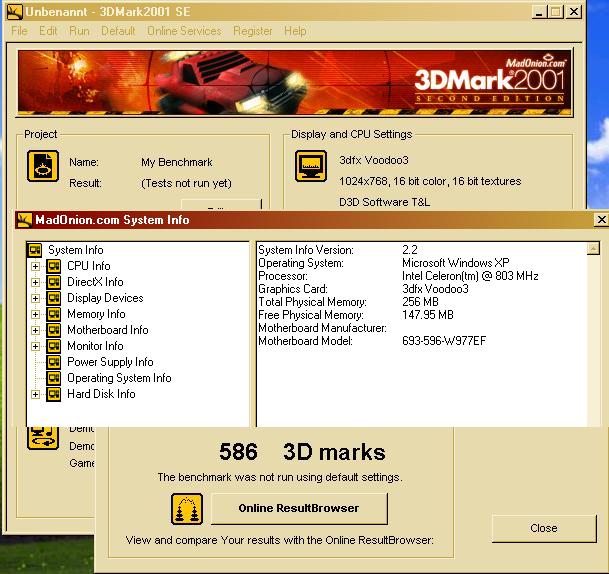Open the Run menu
This screenshot has width=609, height=574.
(79, 31)
